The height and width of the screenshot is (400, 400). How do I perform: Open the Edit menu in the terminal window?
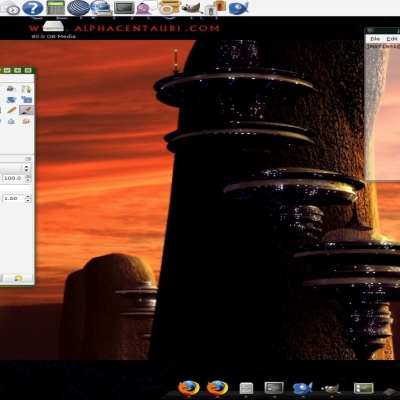392,39
